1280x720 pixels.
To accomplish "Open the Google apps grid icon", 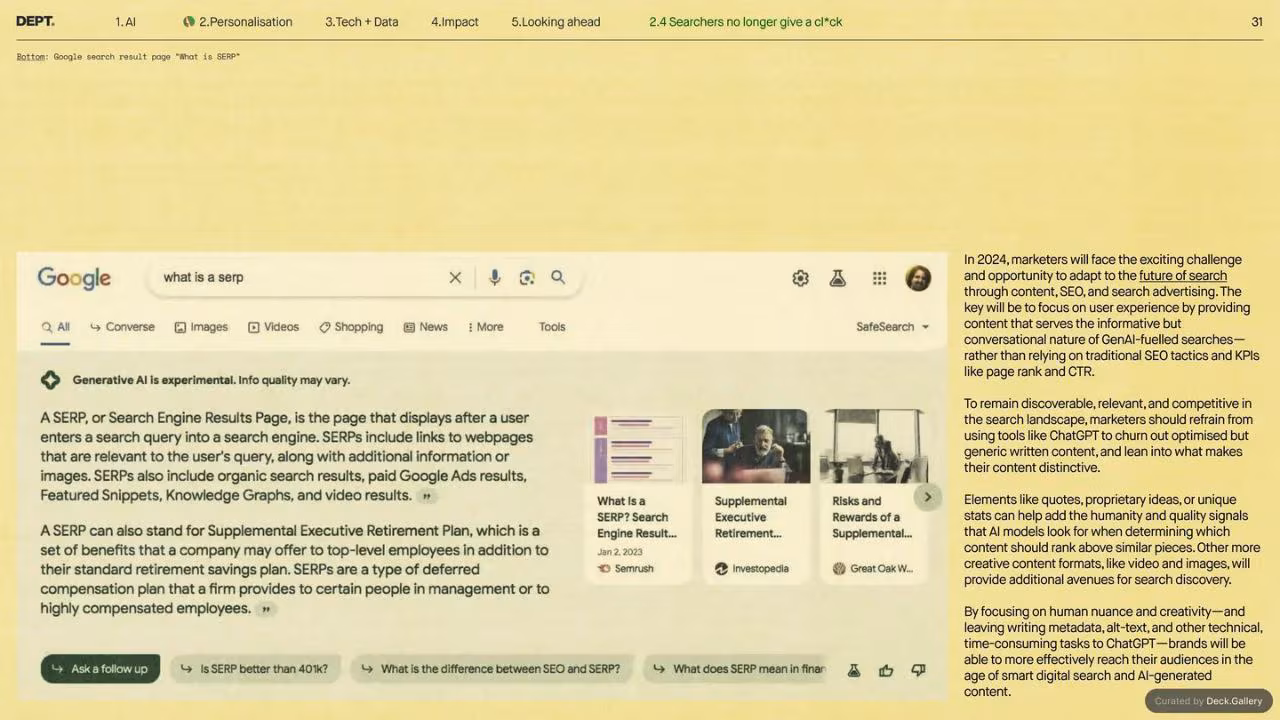I will point(879,279).
